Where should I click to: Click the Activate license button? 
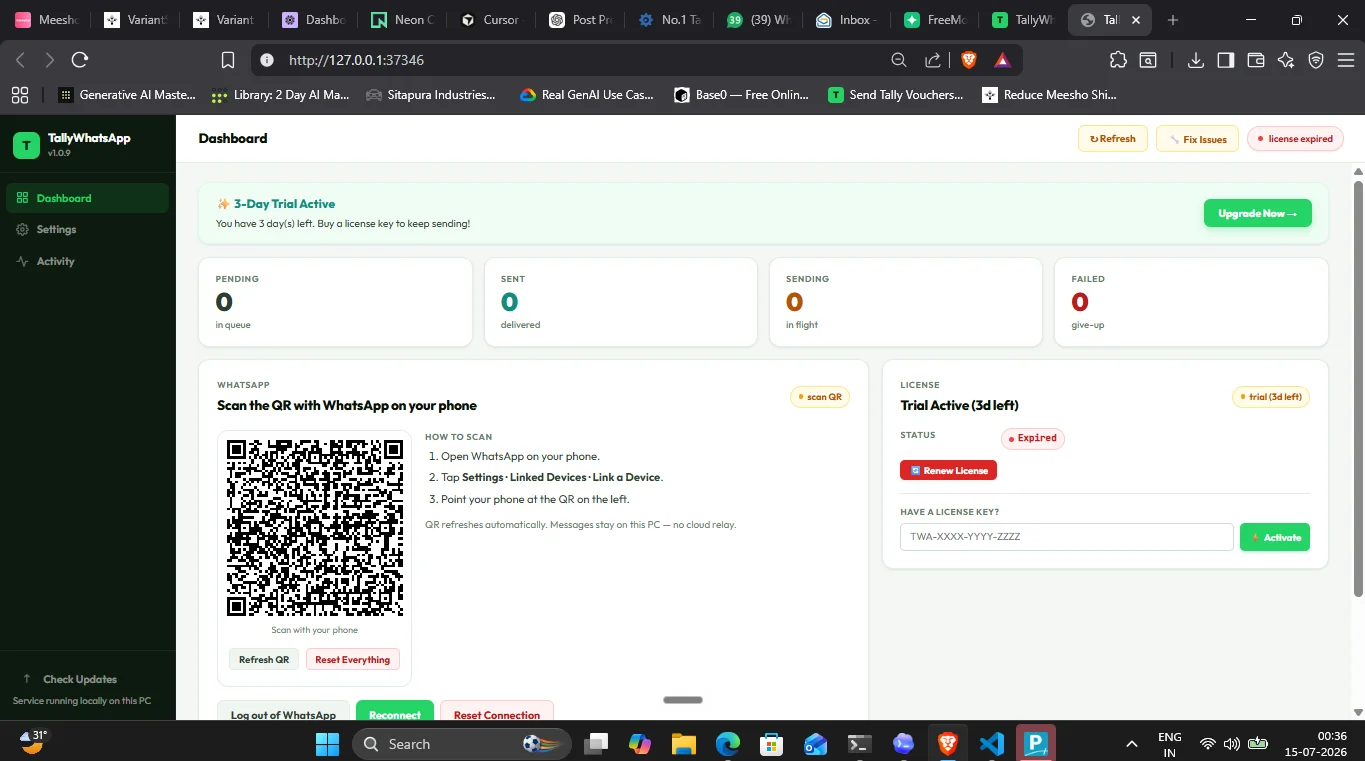[1275, 537]
